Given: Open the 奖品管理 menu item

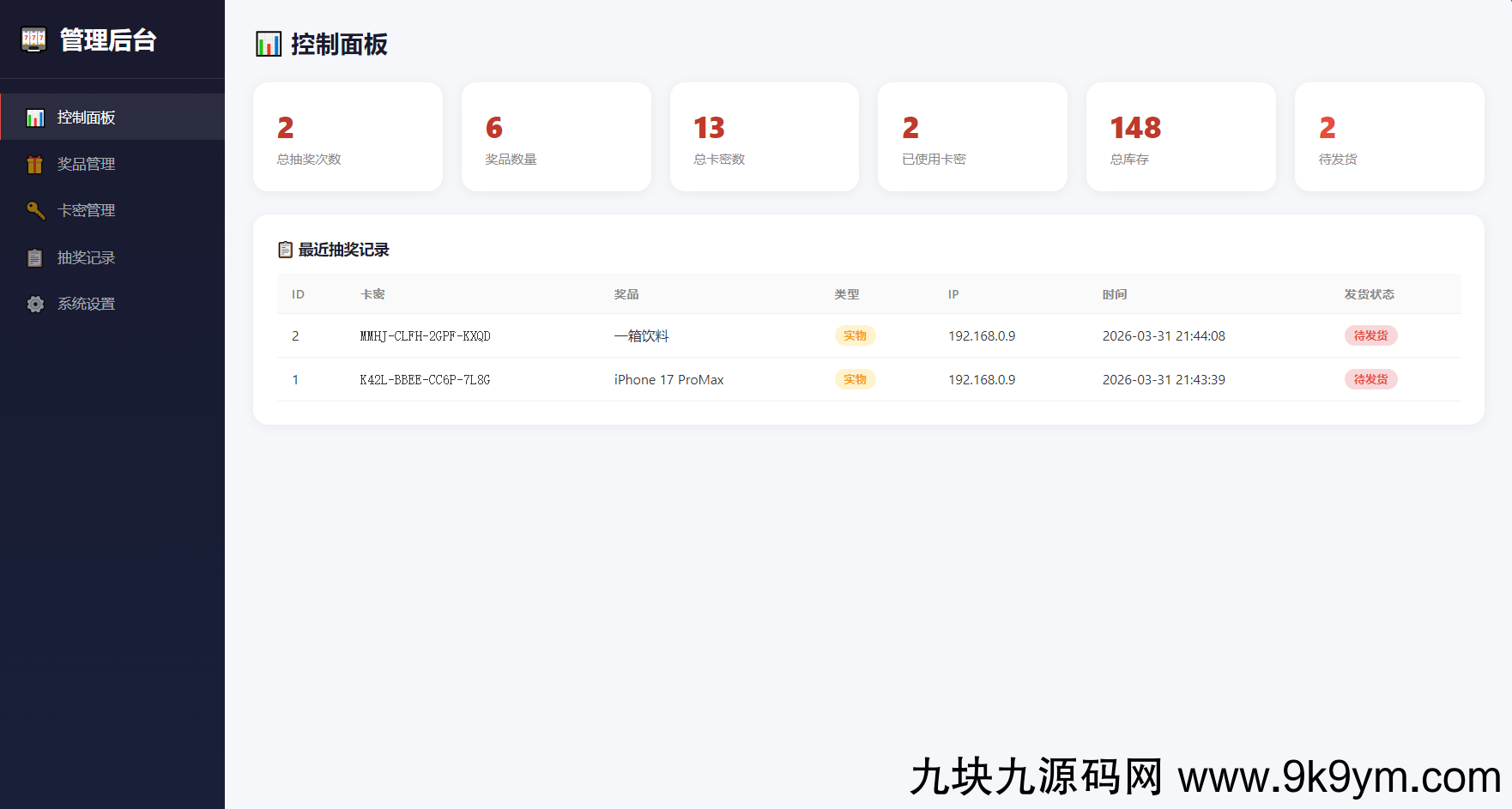Looking at the screenshot, I should click(86, 164).
